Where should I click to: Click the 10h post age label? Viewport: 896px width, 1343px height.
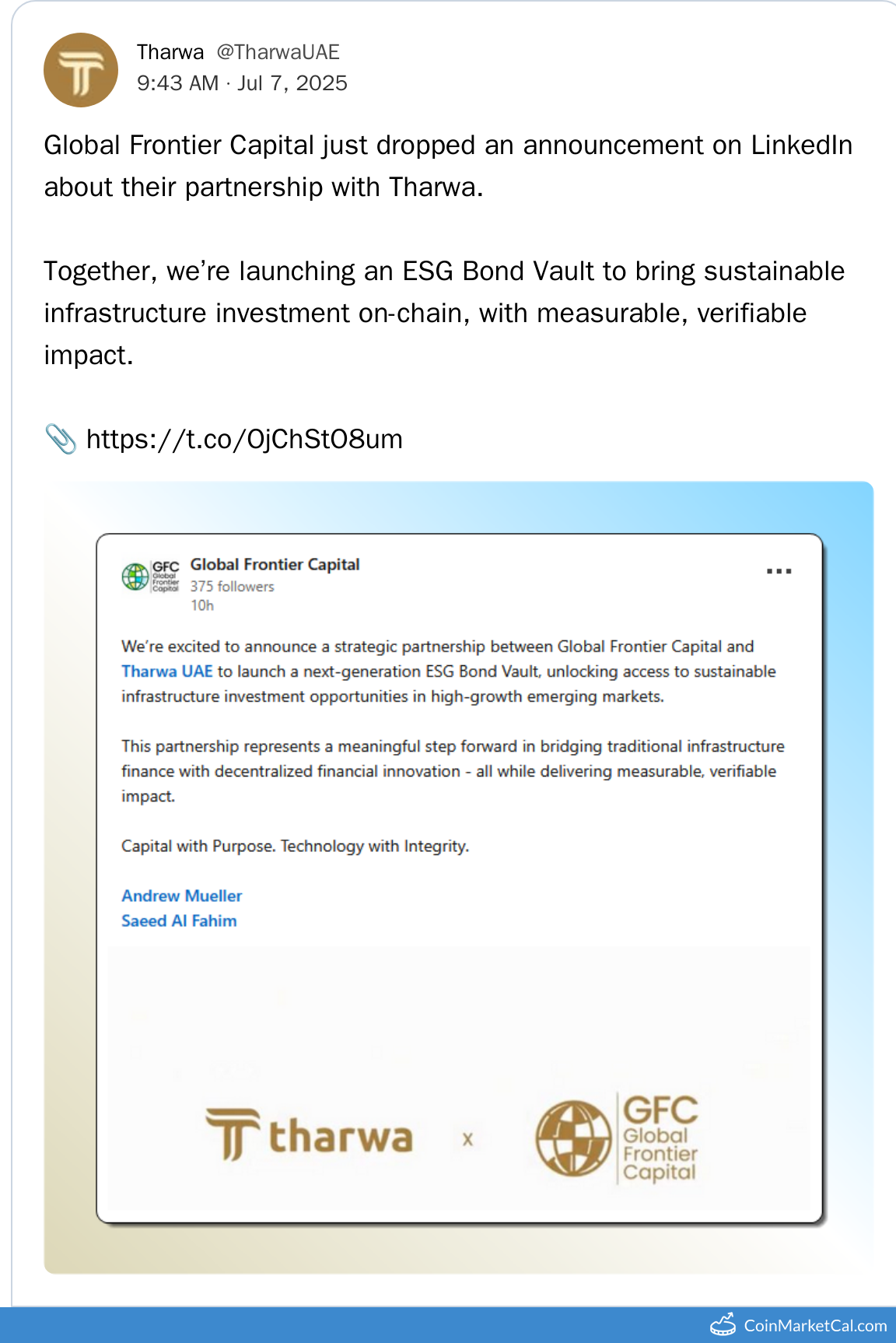pos(202,605)
